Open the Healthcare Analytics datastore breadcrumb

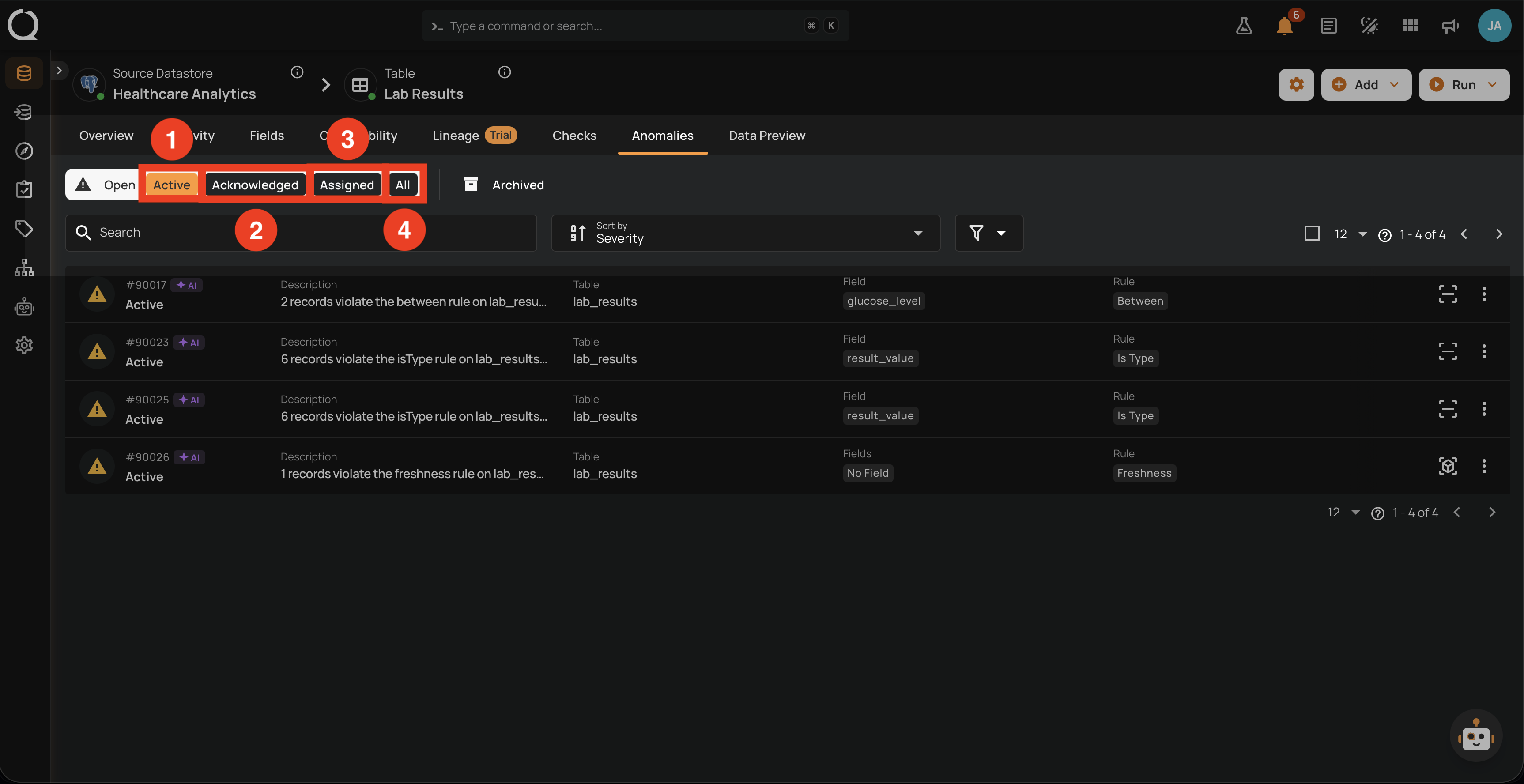click(184, 94)
